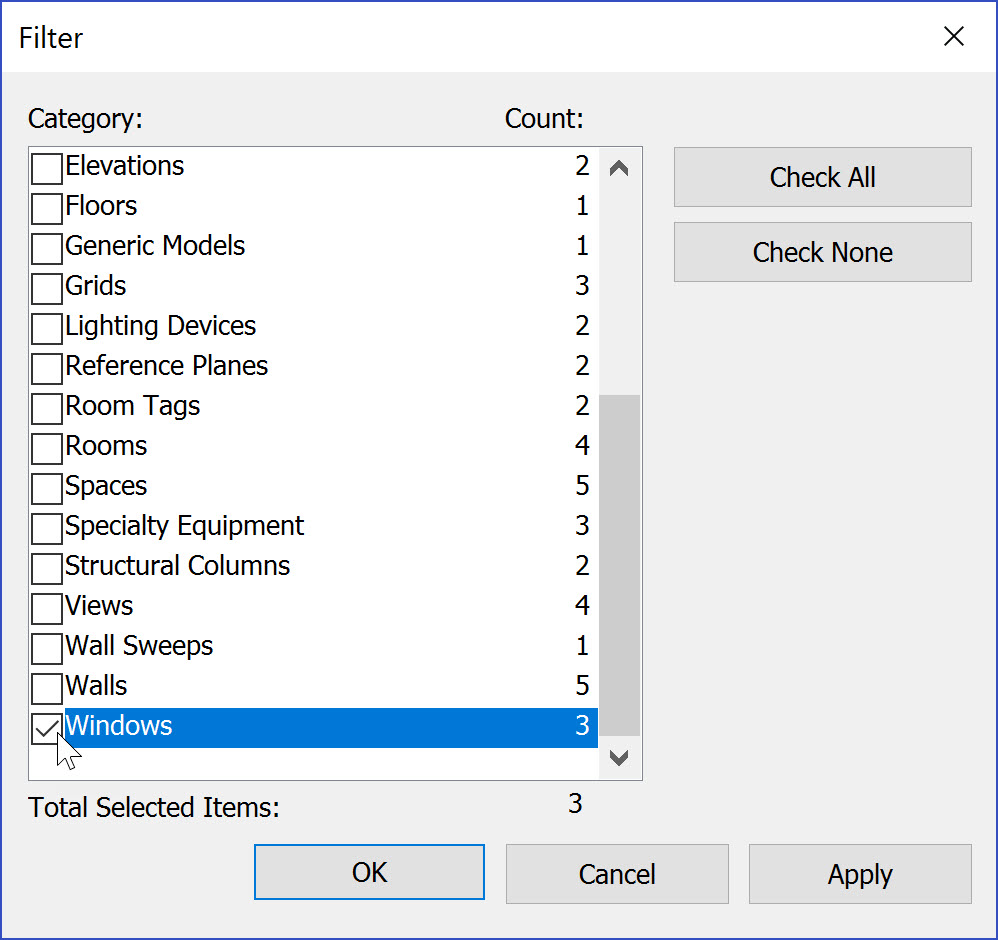This screenshot has height=940, width=998.
Task: Check the Elevations category
Action: (45, 168)
